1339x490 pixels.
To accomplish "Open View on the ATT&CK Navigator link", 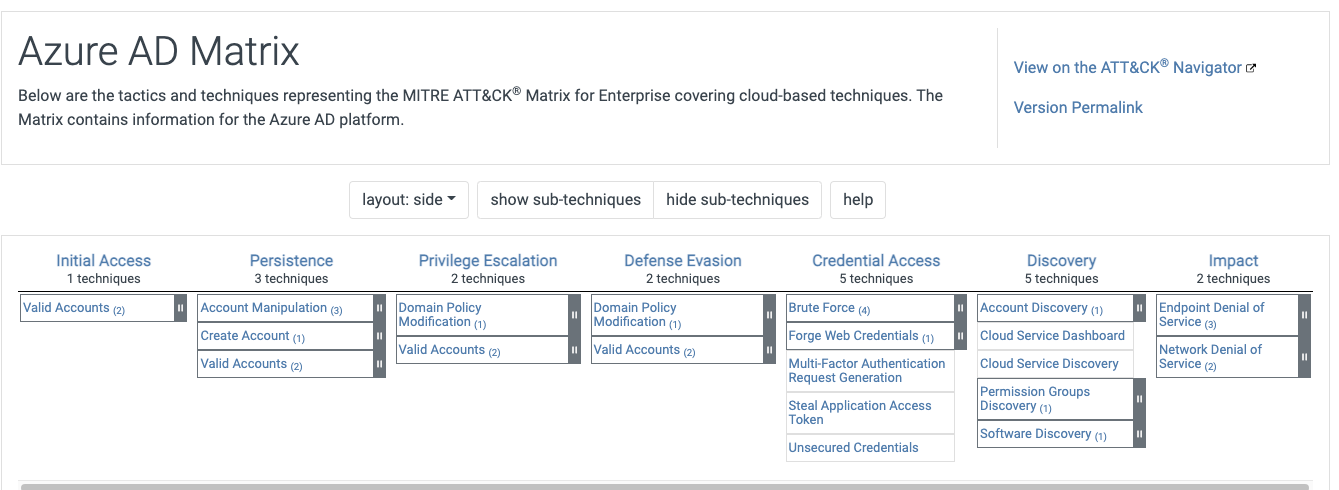I will pos(1134,68).
